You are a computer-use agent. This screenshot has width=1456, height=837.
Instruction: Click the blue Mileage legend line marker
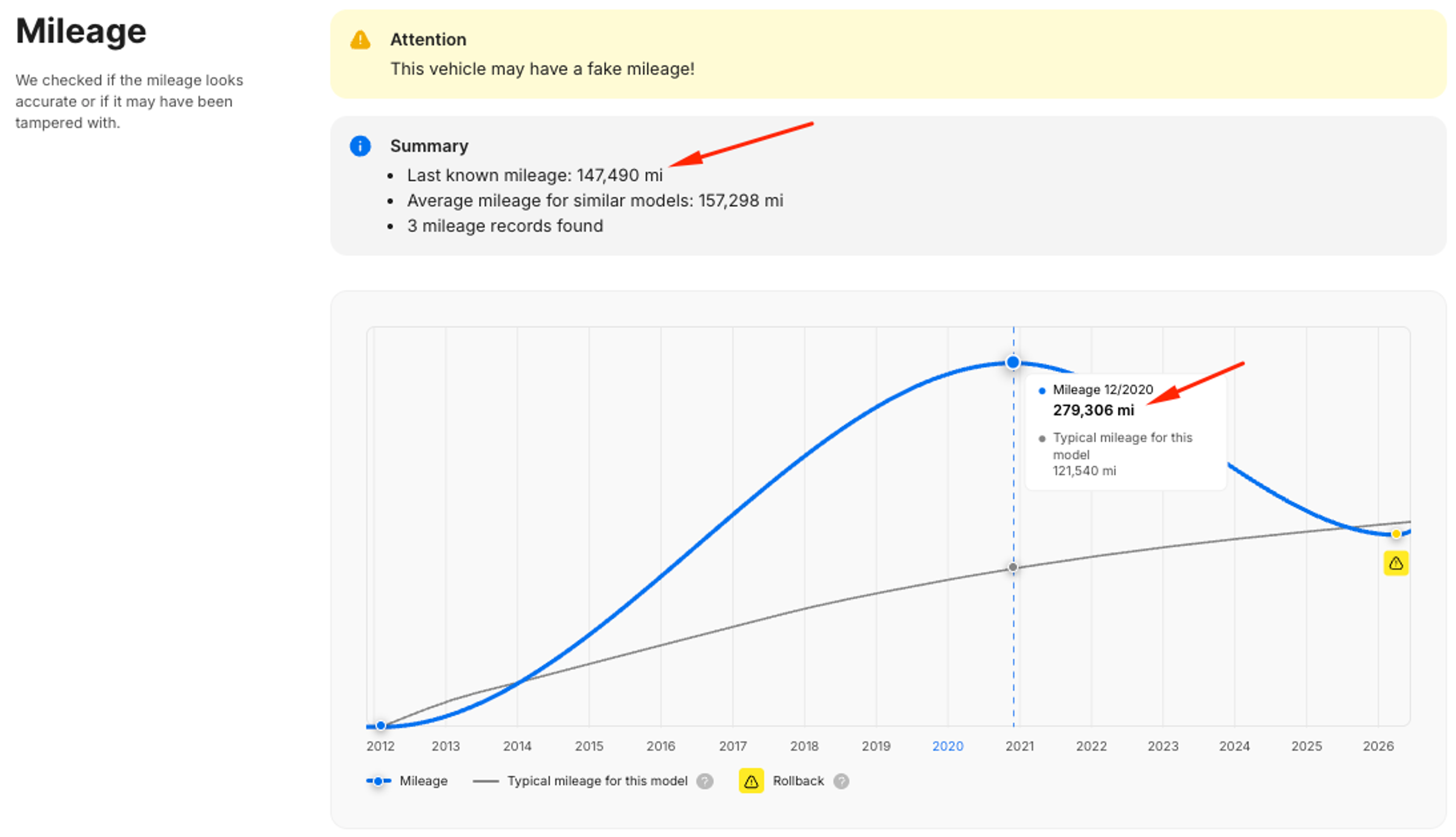click(378, 781)
